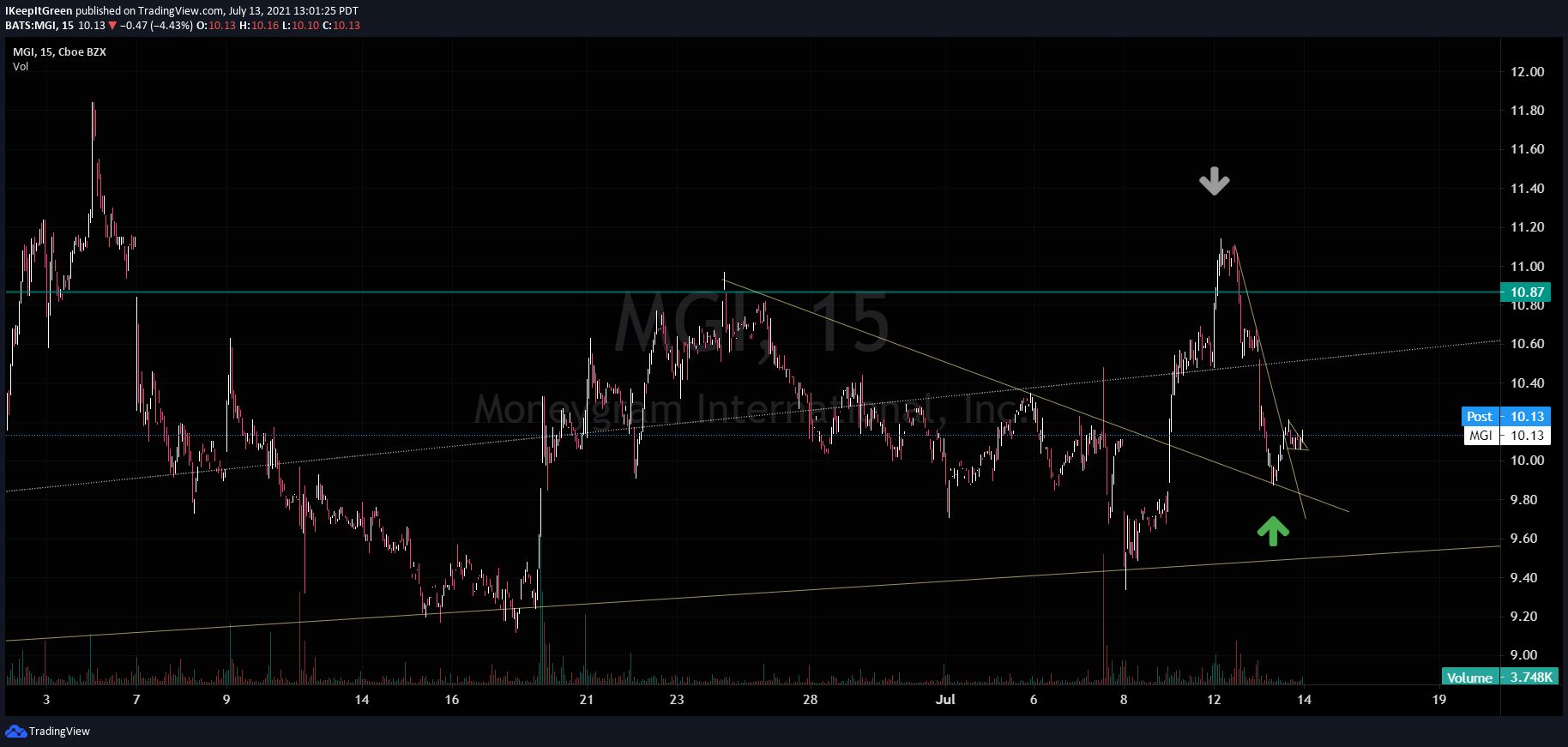Click the 10.87 horizontal line price label
1568x747 pixels.
tap(1527, 292)
